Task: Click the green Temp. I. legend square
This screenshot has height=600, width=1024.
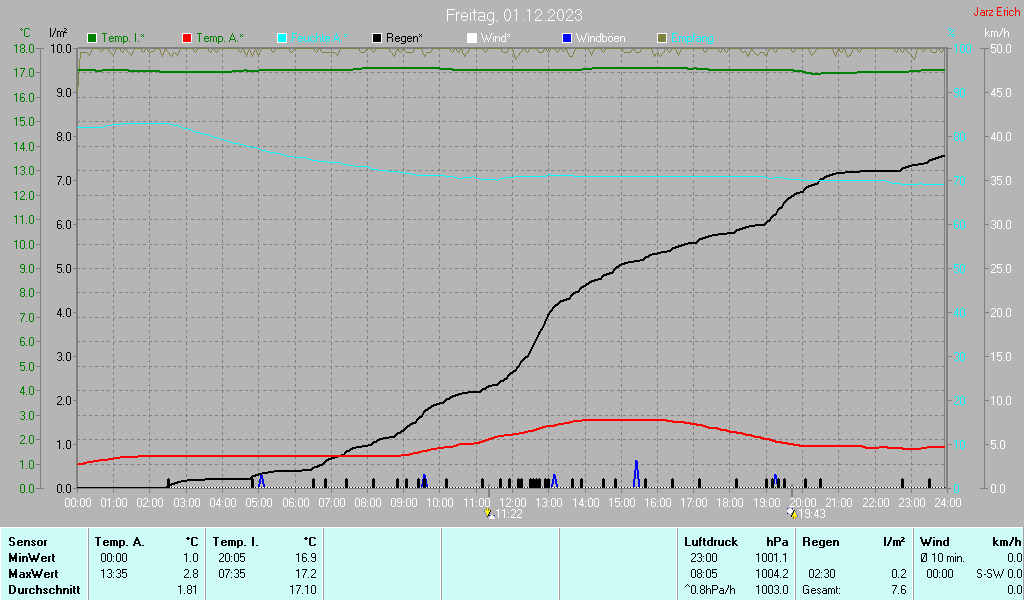Action: 93,38
